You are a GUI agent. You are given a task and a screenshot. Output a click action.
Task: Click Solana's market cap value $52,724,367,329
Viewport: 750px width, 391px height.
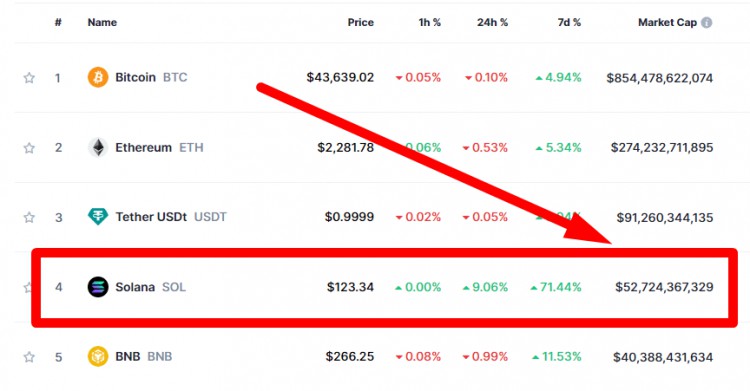click(x=664, y=287)
